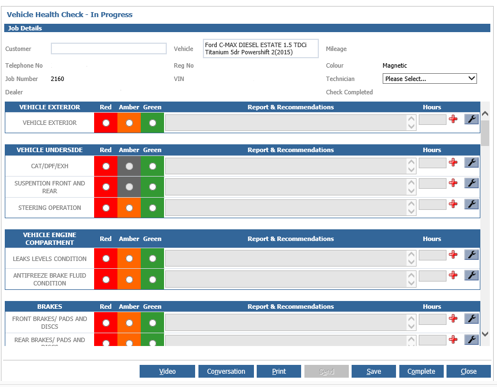
Task: Select Green swatch radio for CAT/DPF/EXH
Action: click(153, 166)
